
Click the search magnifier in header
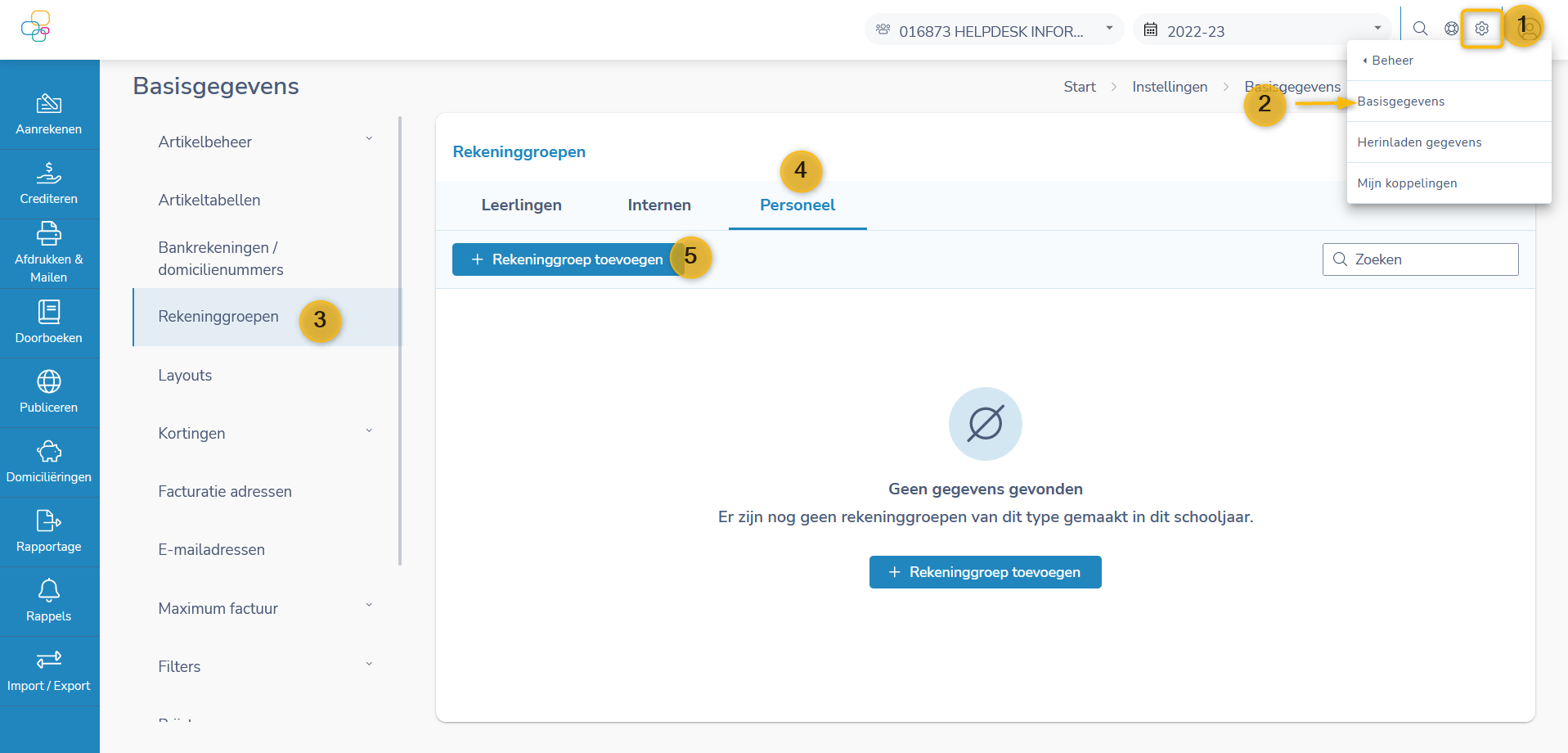pyautogui.click(x=1420, y=29)
